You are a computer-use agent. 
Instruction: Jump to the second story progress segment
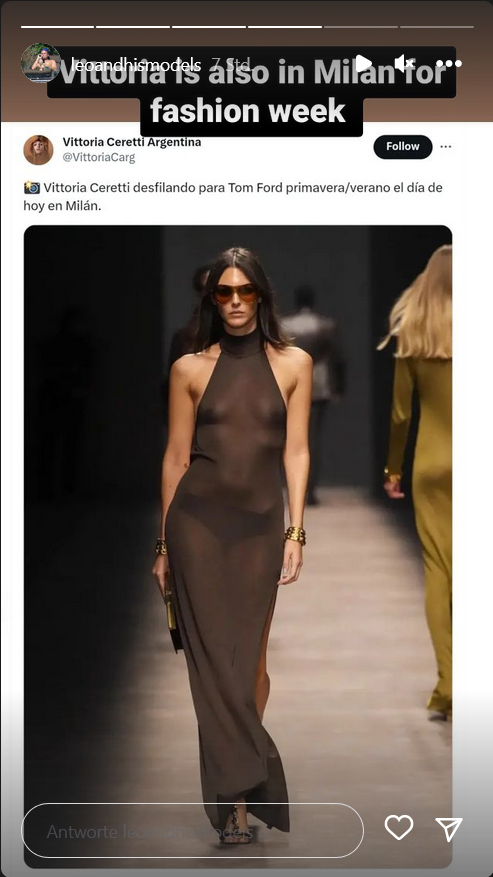pos(133,26)
